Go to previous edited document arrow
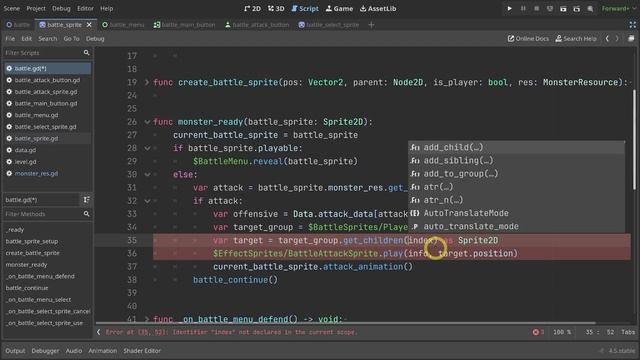Viewport: 640px width, 360px height. click(607, 38)
